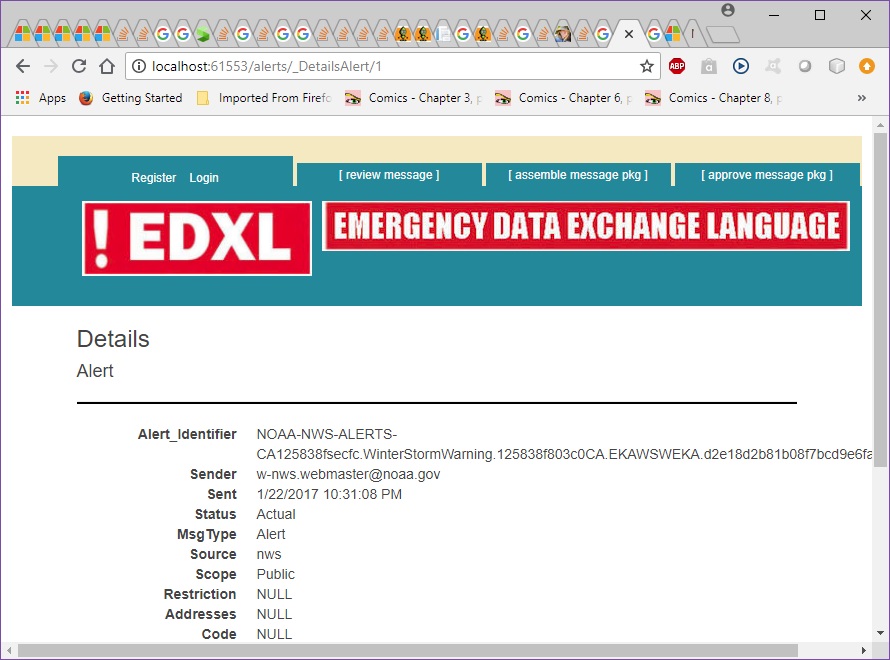
Task: Select the approve message pkg tab
Action: 767,175
